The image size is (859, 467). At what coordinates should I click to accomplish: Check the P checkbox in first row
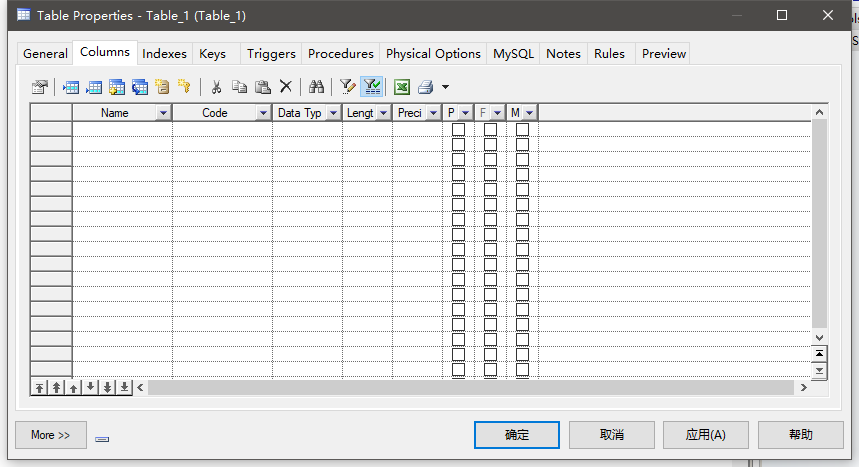point(459,129)
